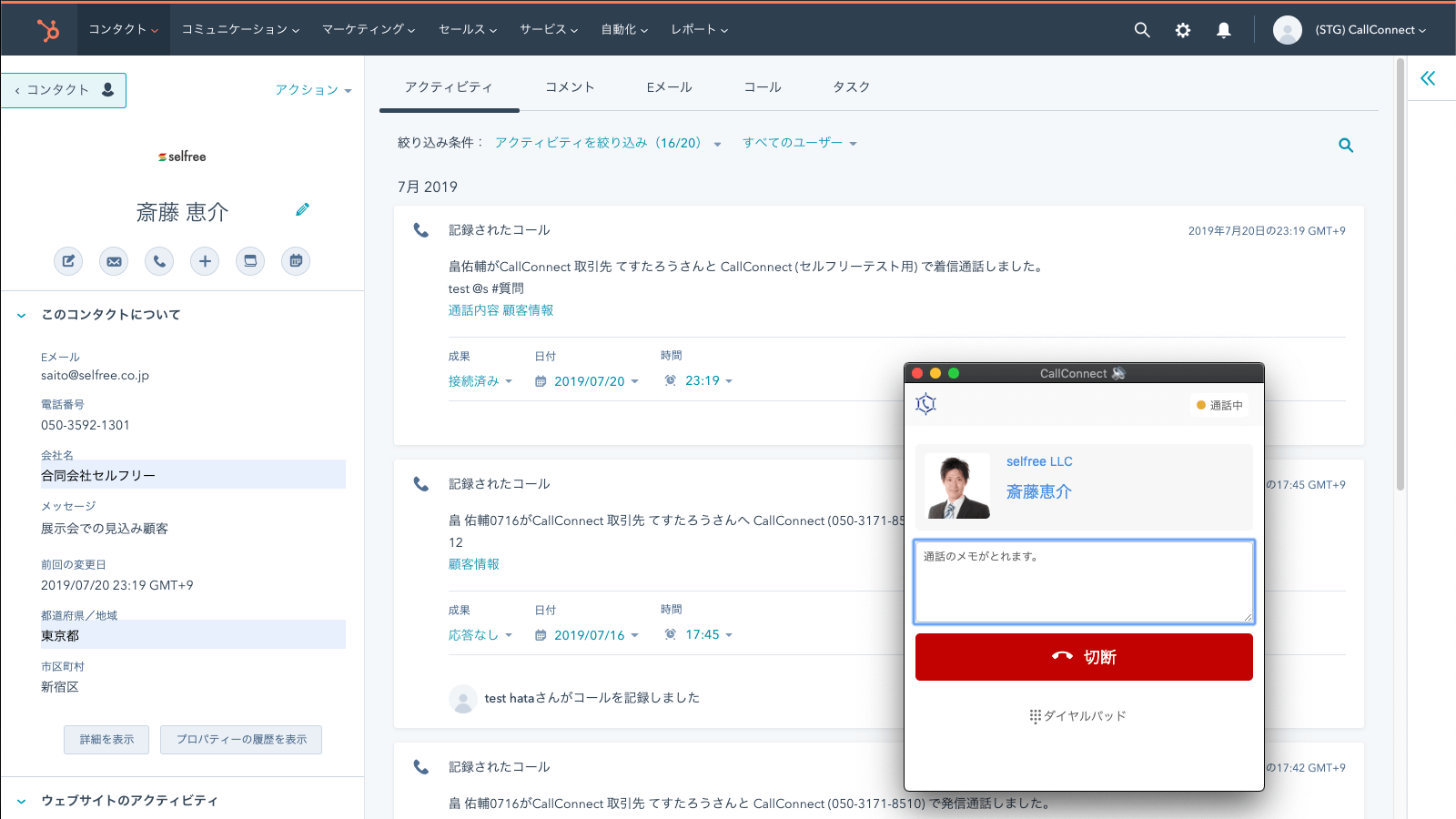The width and height of the screenshot is (1456, 819).
Task: Click the pencil icon beside 斎藤 恵介
Action: coord(302,210)
